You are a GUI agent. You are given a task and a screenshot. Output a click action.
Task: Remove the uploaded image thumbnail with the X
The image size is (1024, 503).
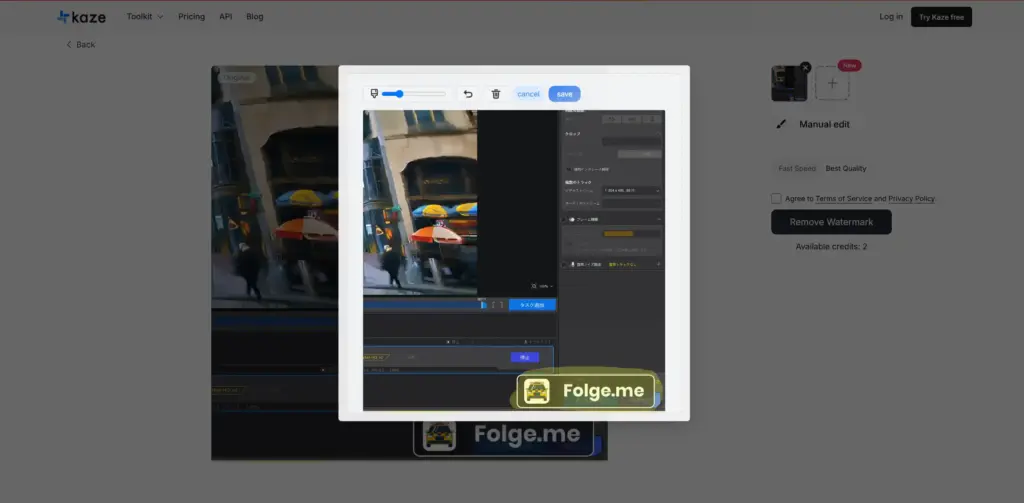point(805,67)
